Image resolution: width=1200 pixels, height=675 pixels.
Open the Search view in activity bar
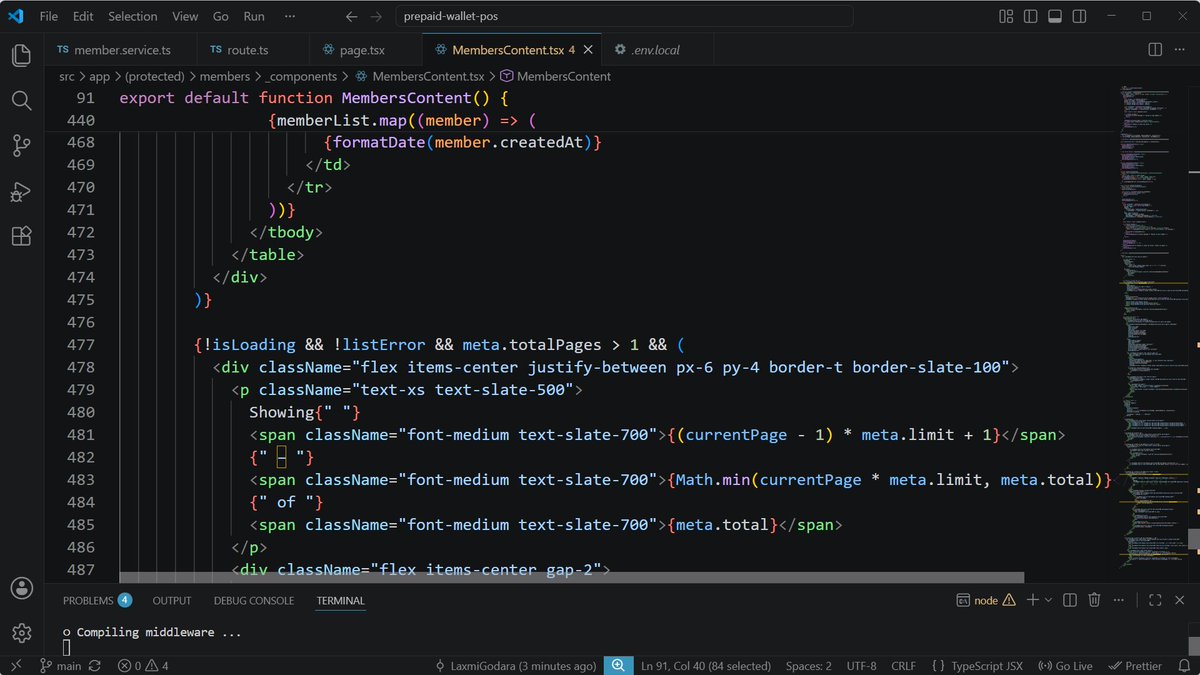click(x=21, y=100)
